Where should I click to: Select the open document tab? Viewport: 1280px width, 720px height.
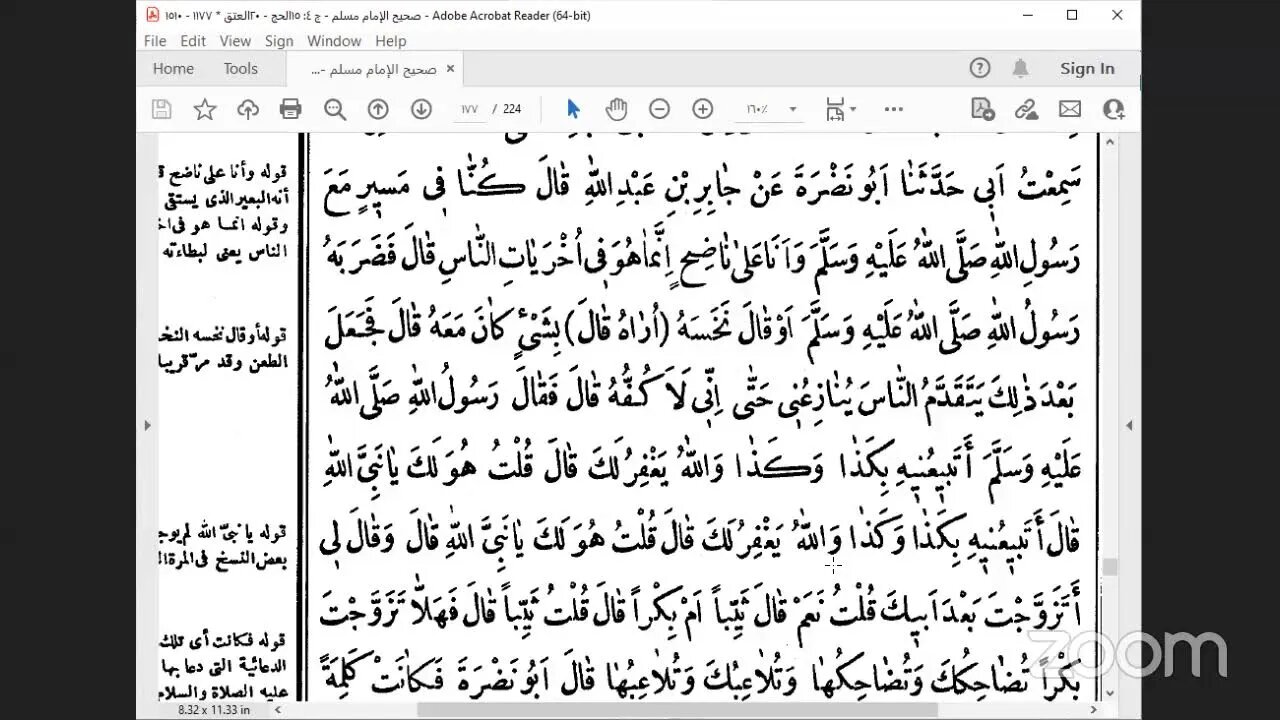pyautogui.click(x=376, y=69)
